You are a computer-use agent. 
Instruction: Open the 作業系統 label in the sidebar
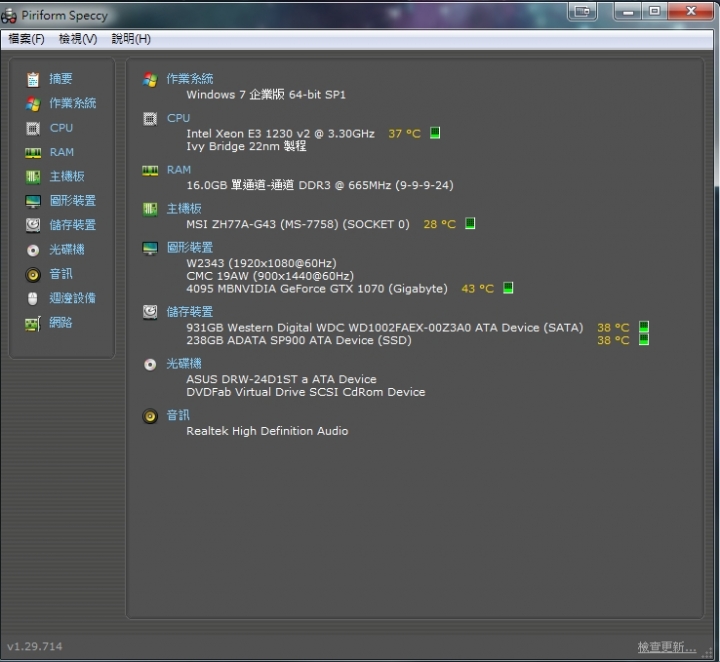click(x=73, y=103)
